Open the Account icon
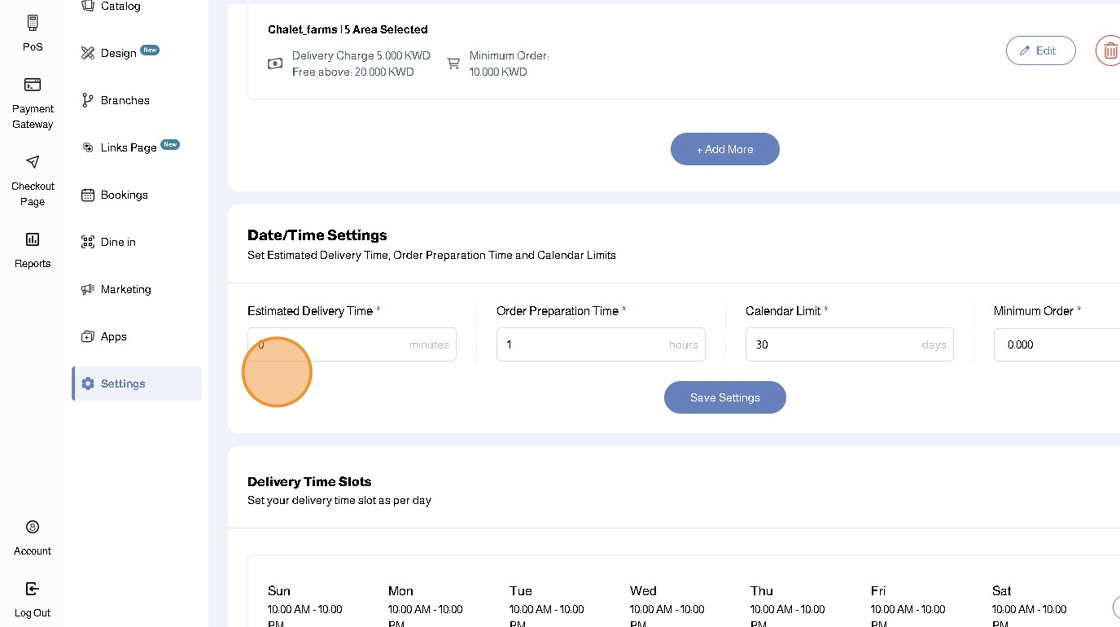This screenshot has height=627, width=1120. click(32, 527)
